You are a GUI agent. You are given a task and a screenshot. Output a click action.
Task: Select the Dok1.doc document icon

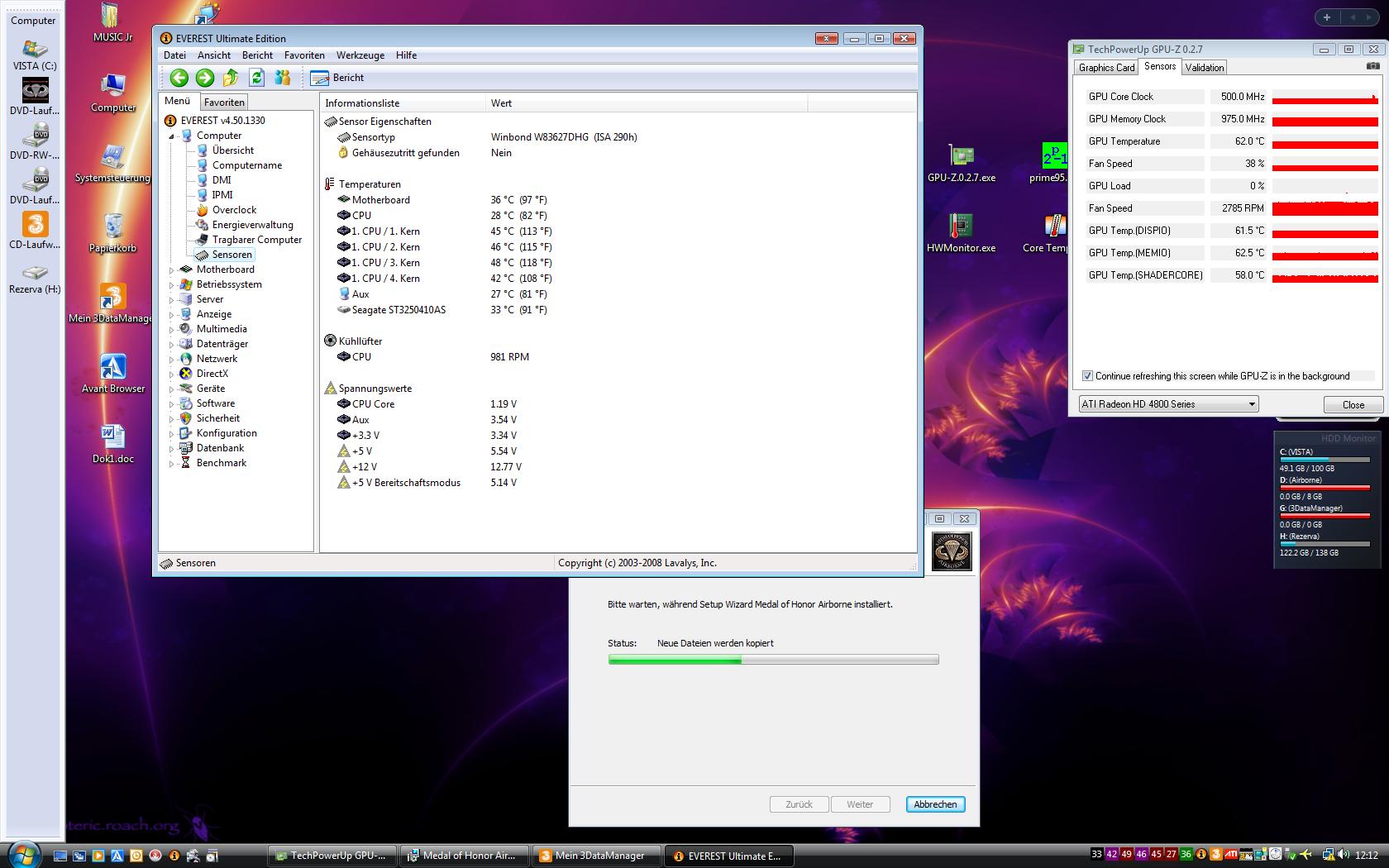[112, 444]
